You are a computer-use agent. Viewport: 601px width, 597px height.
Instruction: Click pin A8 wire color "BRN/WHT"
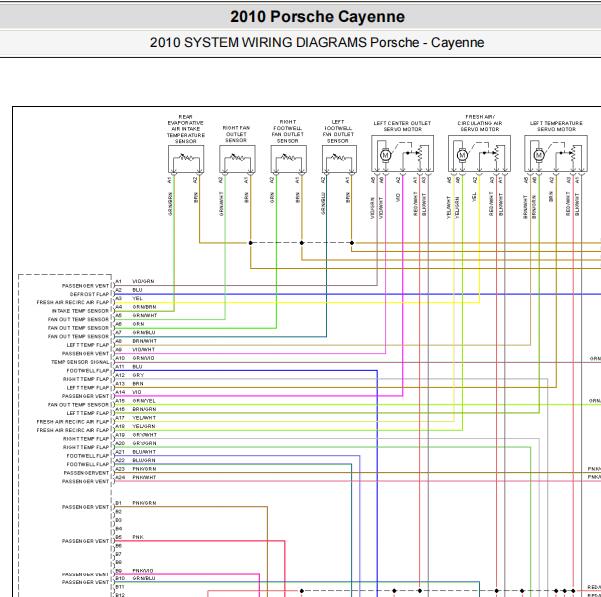[x=145, y=341]
